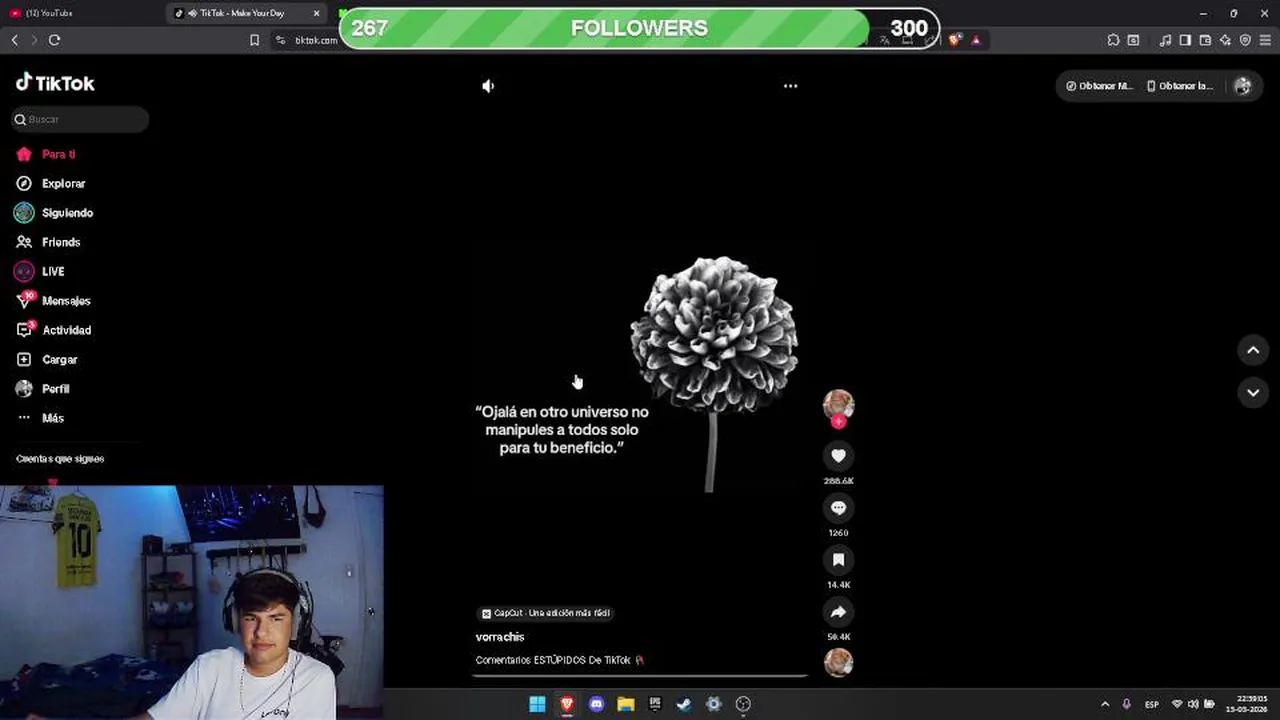The height and width of the screenshot is (720, 1280).
Task: Open OBS Studio from the taskbar
Action: (x=743, y=704)
